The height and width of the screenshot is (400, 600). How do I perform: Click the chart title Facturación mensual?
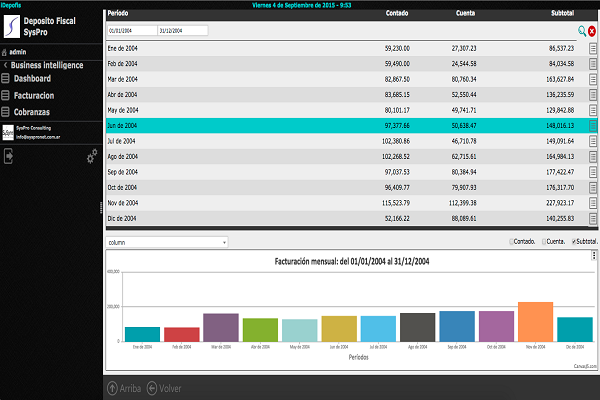pyautogui.click(x=352, y=261)
